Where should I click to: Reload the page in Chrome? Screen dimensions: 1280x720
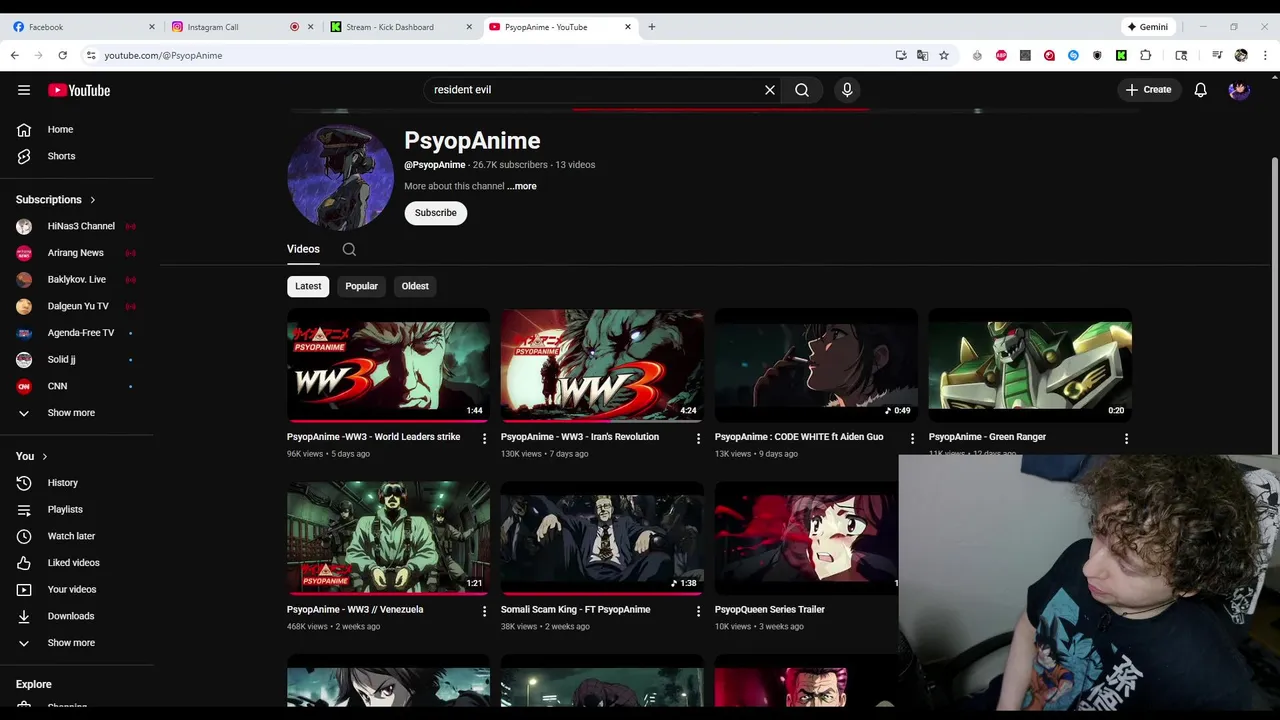(62, 55)
